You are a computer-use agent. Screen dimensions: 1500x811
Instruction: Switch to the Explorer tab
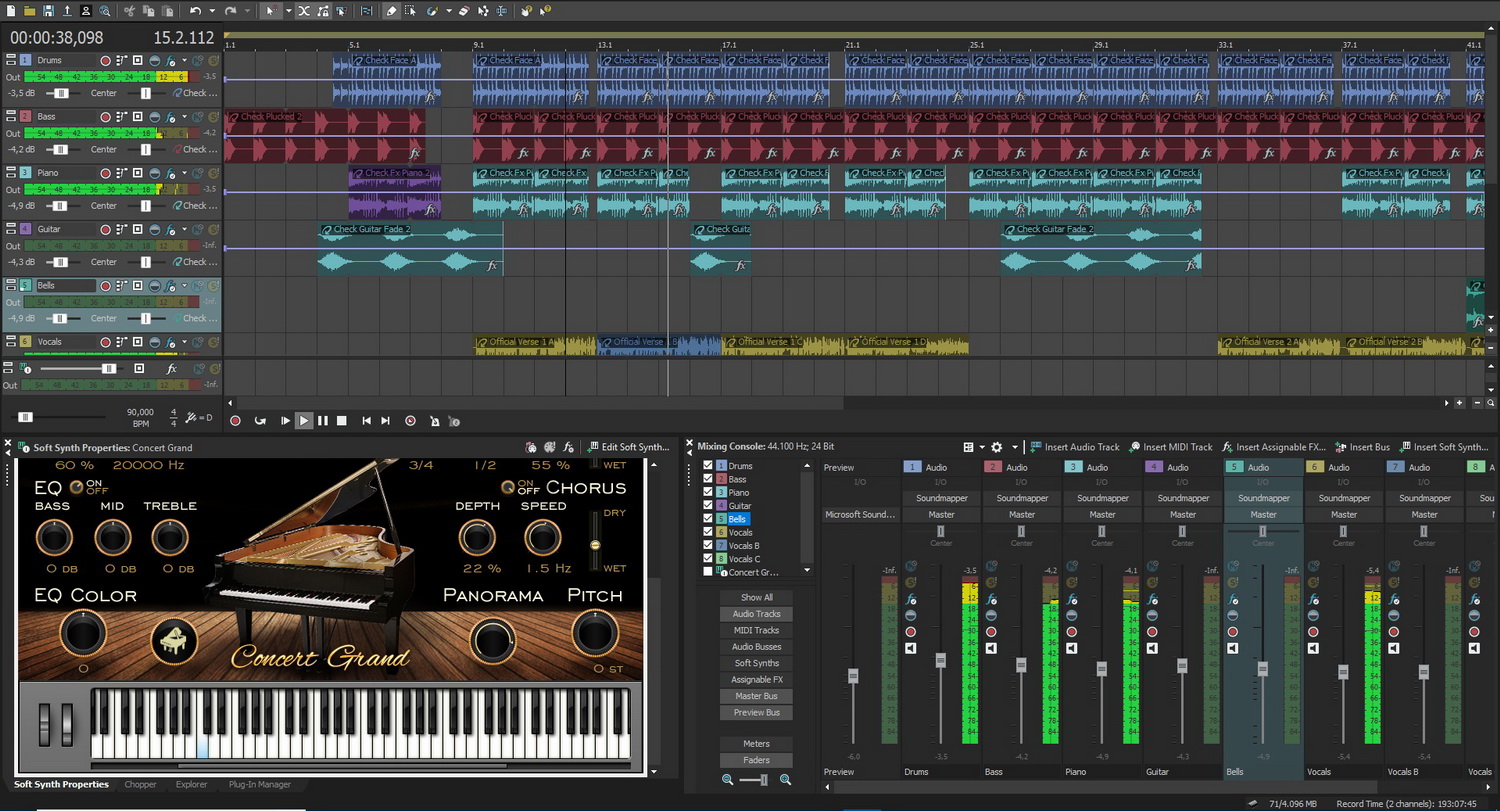point(192,784)
